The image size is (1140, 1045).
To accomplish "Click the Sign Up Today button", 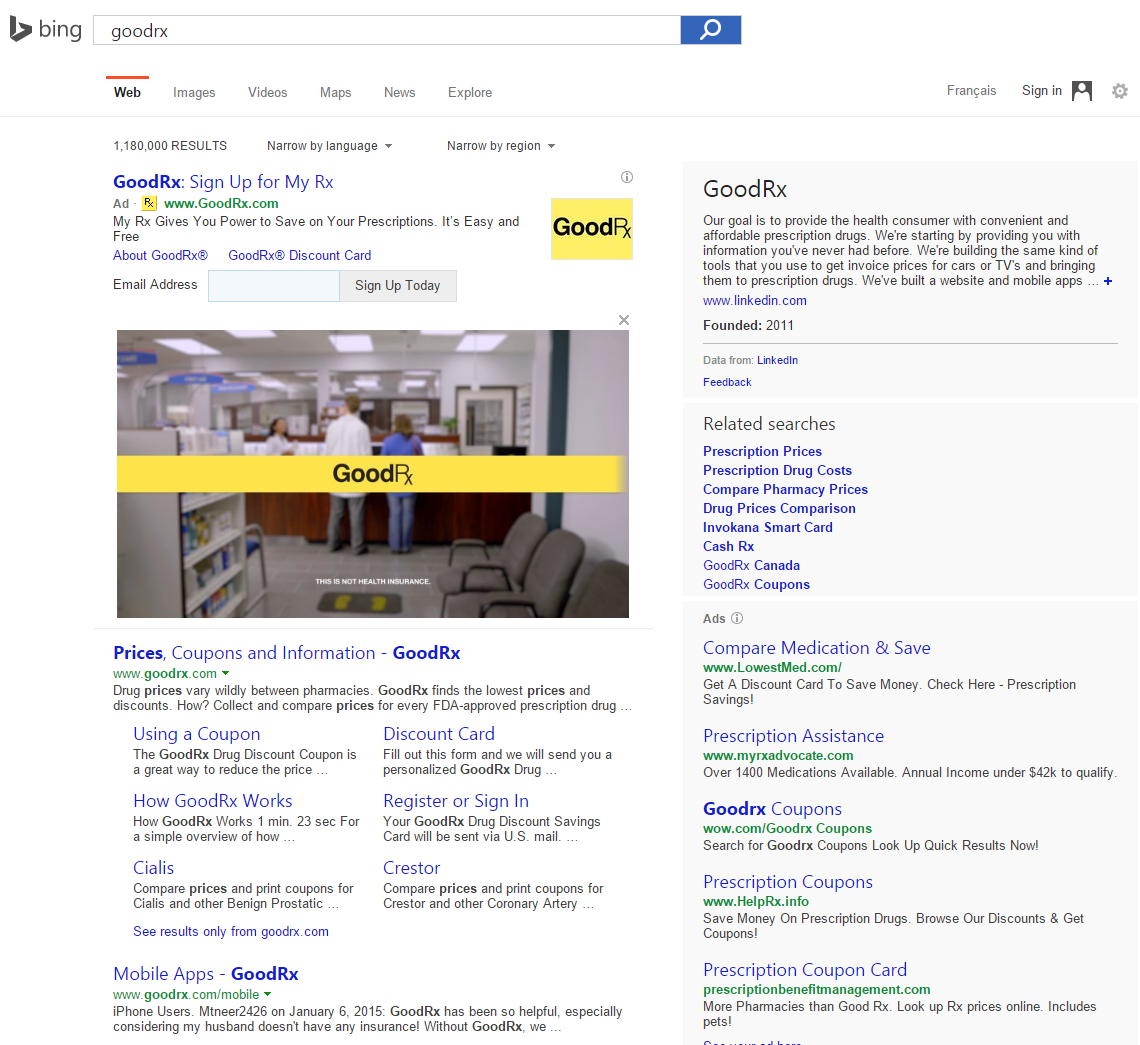I will (397, 285).
